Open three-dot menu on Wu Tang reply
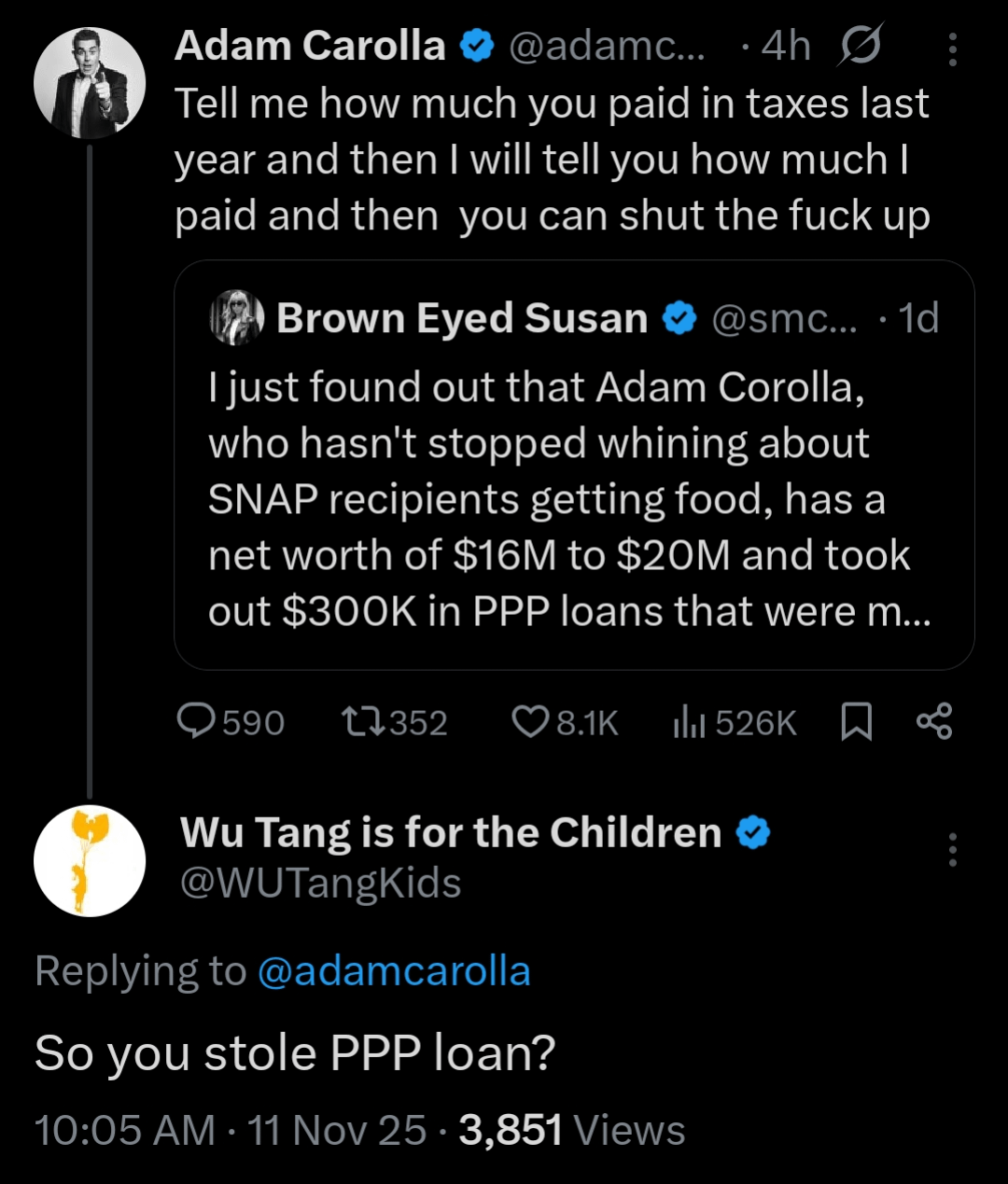1008x1184 pixels. click(952, 850)
